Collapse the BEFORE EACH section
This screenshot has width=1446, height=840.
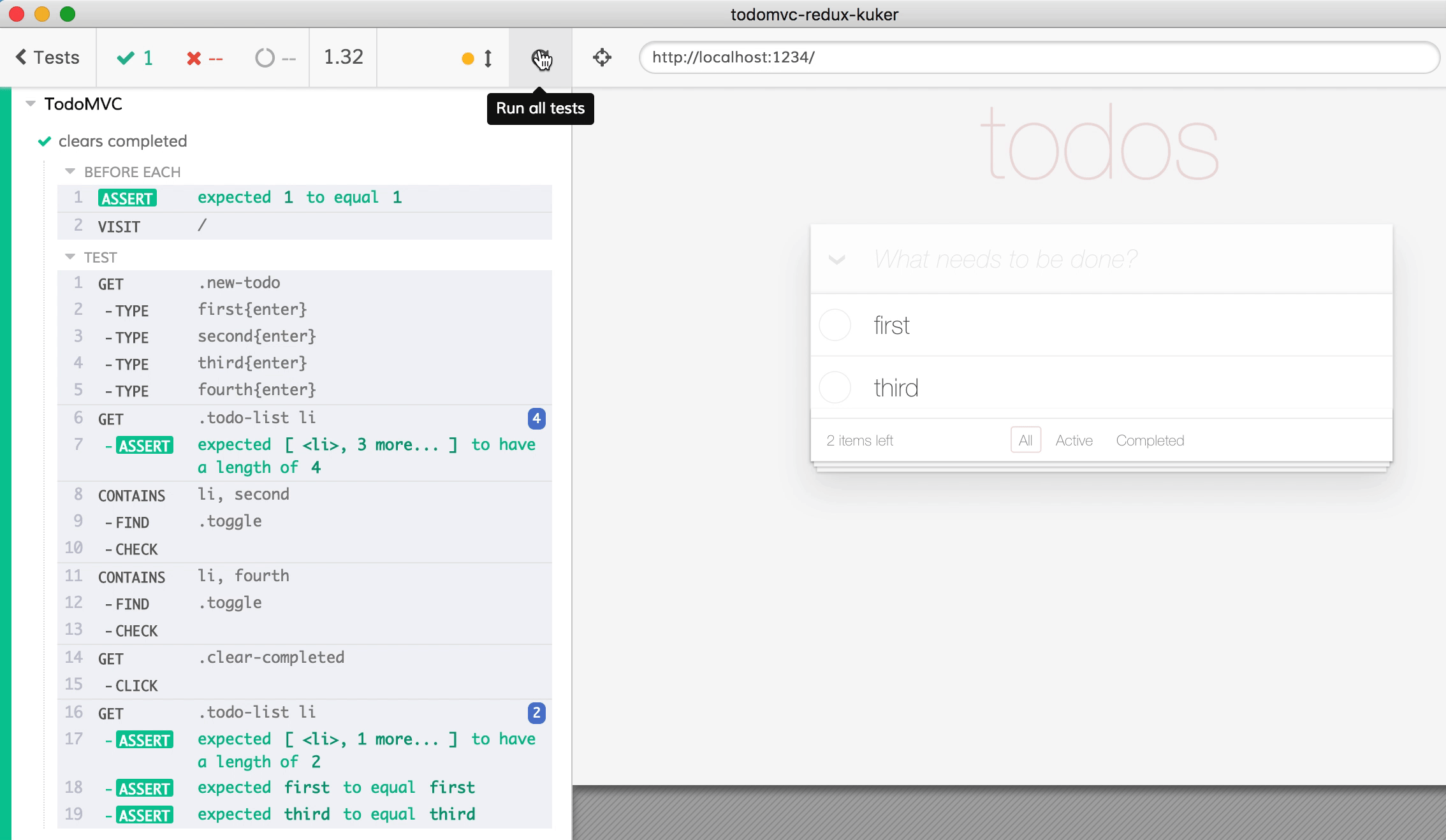pyautogui.click(x=70, y=171)
